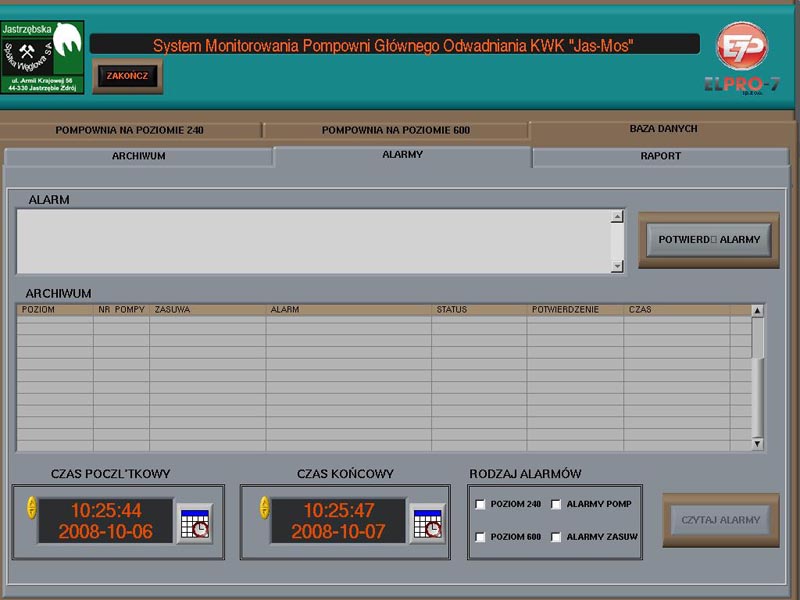Tick the ALARMY POMP checkbox
Image resolution: width=800 pixels, height=600 pixels.
click(556, 505)
